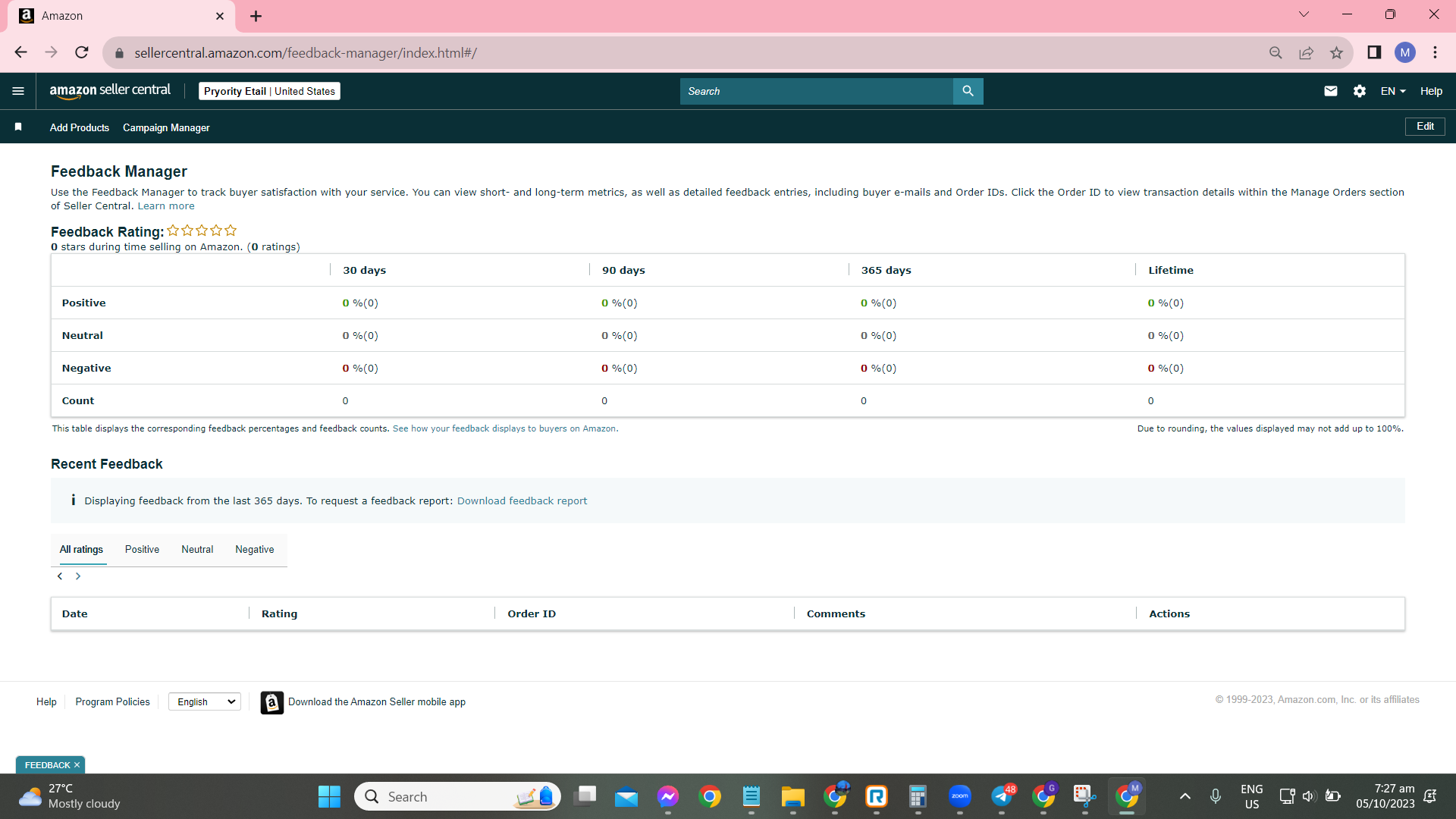
Task: Toggle the browser side panel
Action: click(1374, 52)
